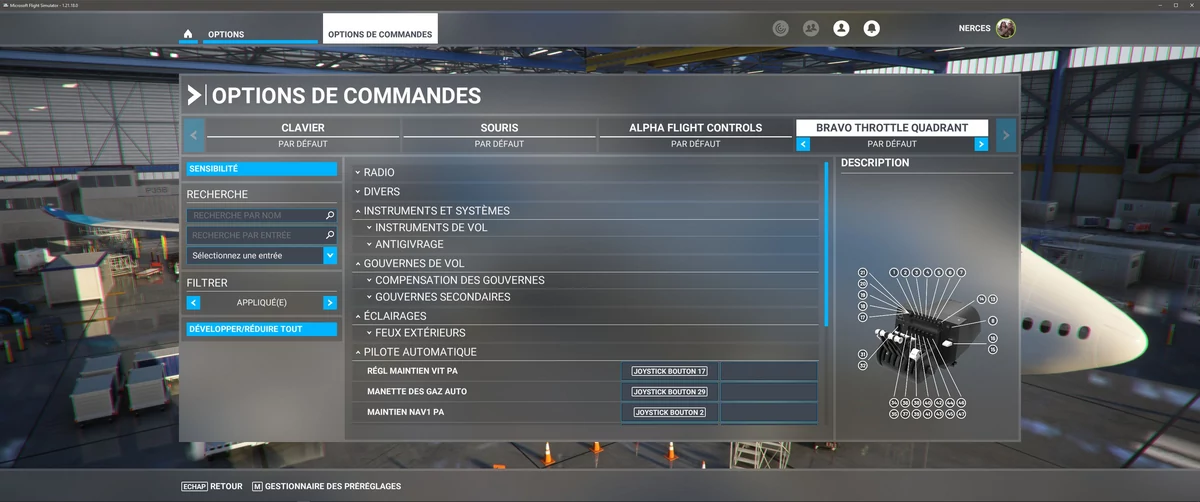Click the APPLIQUÉ(E) filter value
Viewport: 1200px width, 502px height.
(262, 302)
